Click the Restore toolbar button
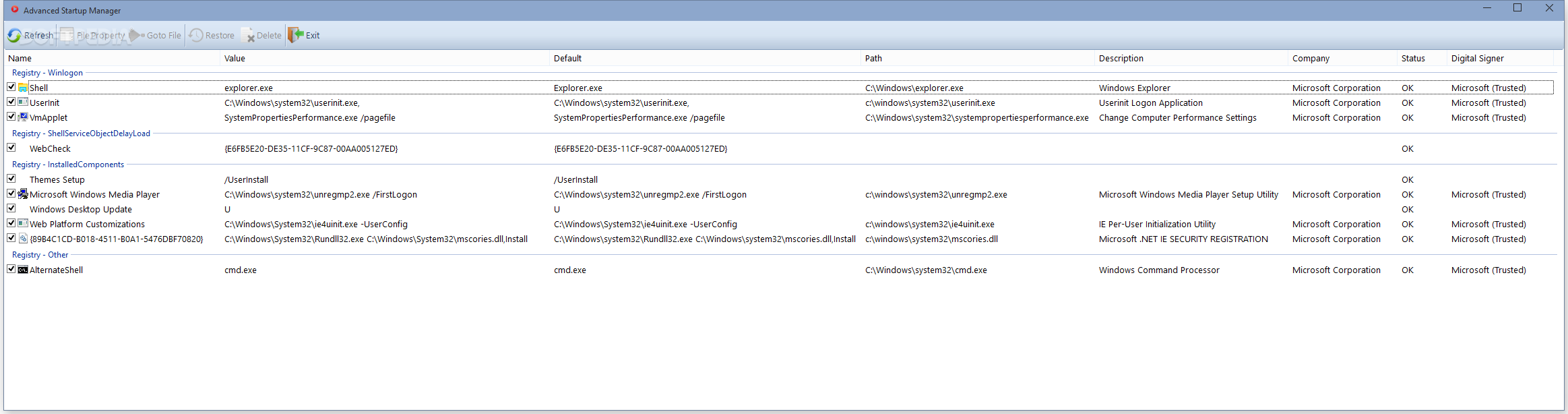Image resolution: width=1568 pixels, height=414 pixels. pyautogui.click(x=212, y=35)
